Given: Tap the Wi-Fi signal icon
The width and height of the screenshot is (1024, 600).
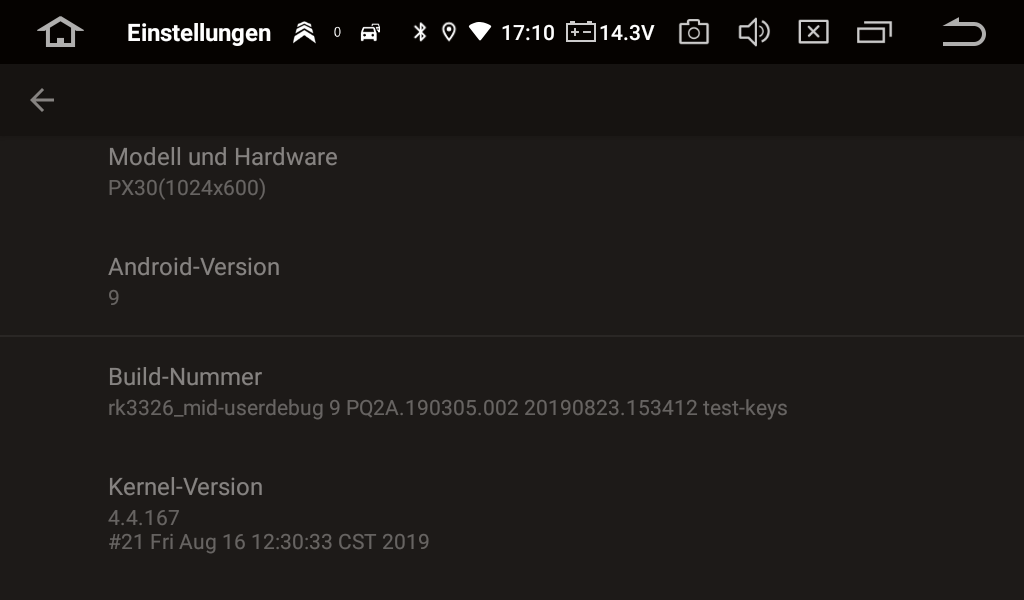Looking at the screenshot, I should coord(480,31).
